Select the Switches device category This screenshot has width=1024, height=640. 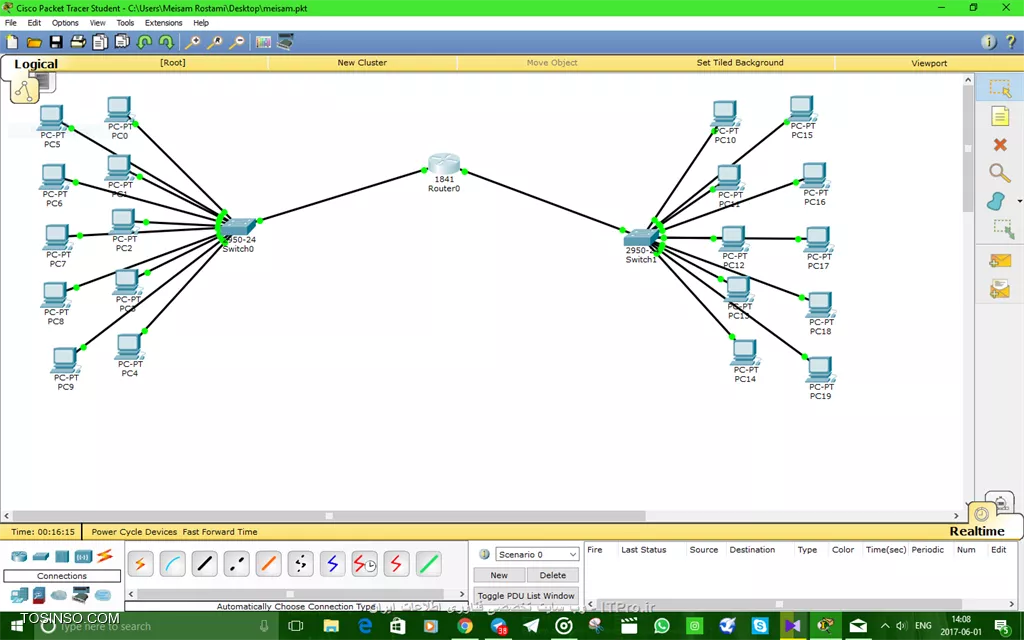pos(40,556)
